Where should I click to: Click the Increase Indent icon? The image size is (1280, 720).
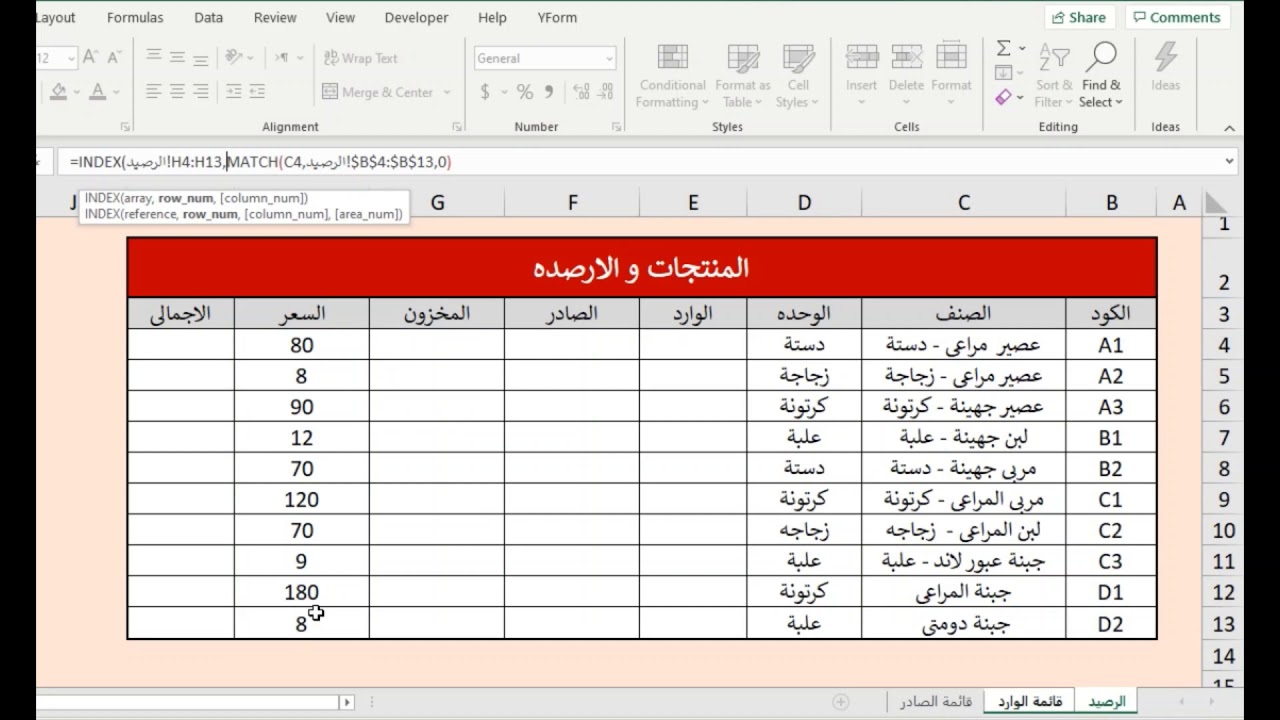point(257,92)
